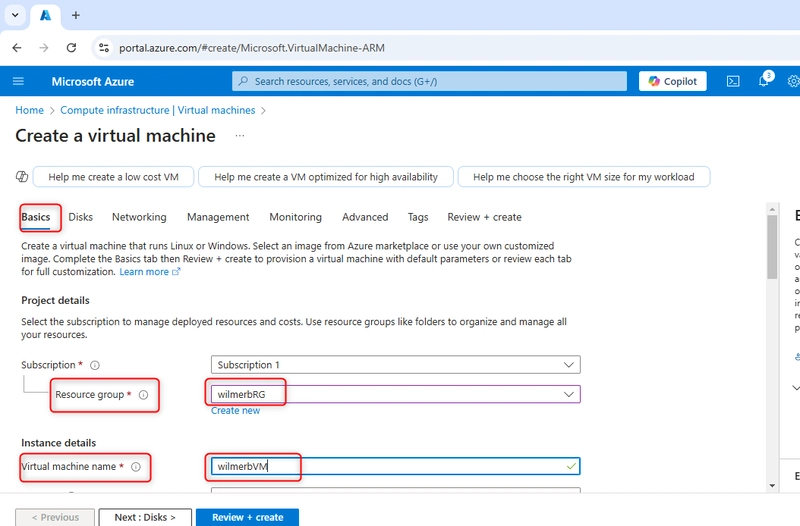800x526 pixels.
Task: Switch to the Review + create tab
Action: coord(484,217)
